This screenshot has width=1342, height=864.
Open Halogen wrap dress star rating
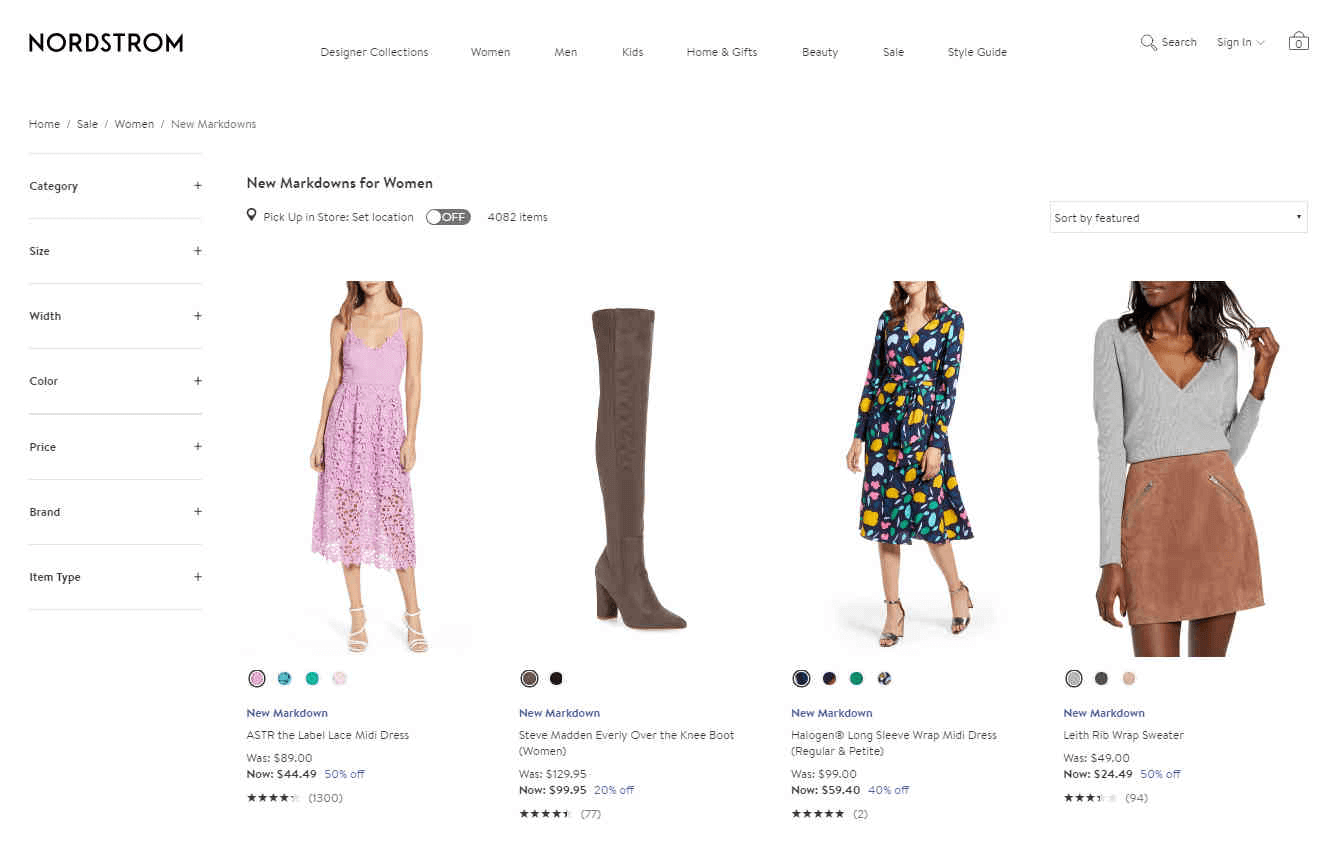pyautogui.click(x=817, y=814)
